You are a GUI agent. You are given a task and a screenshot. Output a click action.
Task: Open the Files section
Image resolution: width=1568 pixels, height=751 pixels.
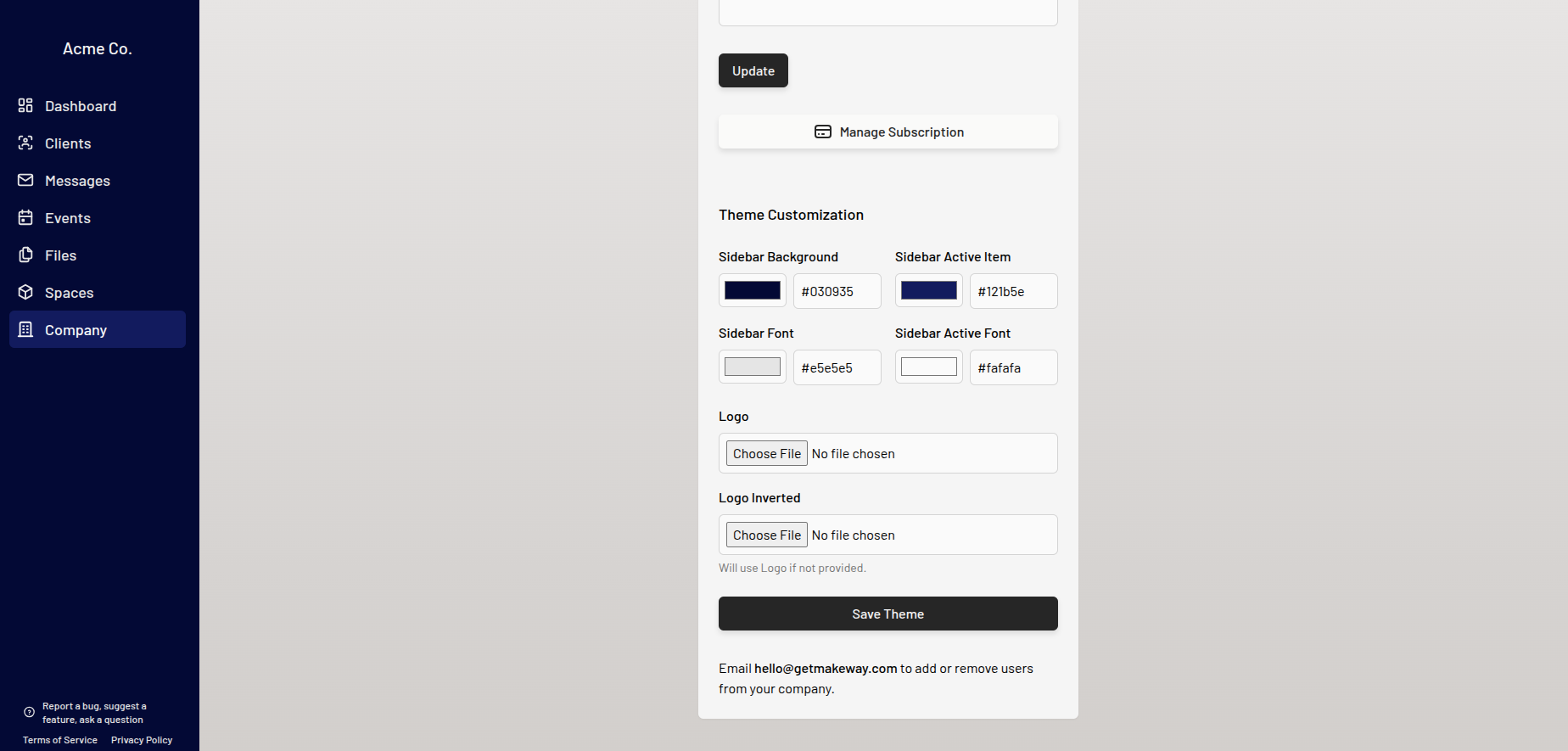point(98,255)
